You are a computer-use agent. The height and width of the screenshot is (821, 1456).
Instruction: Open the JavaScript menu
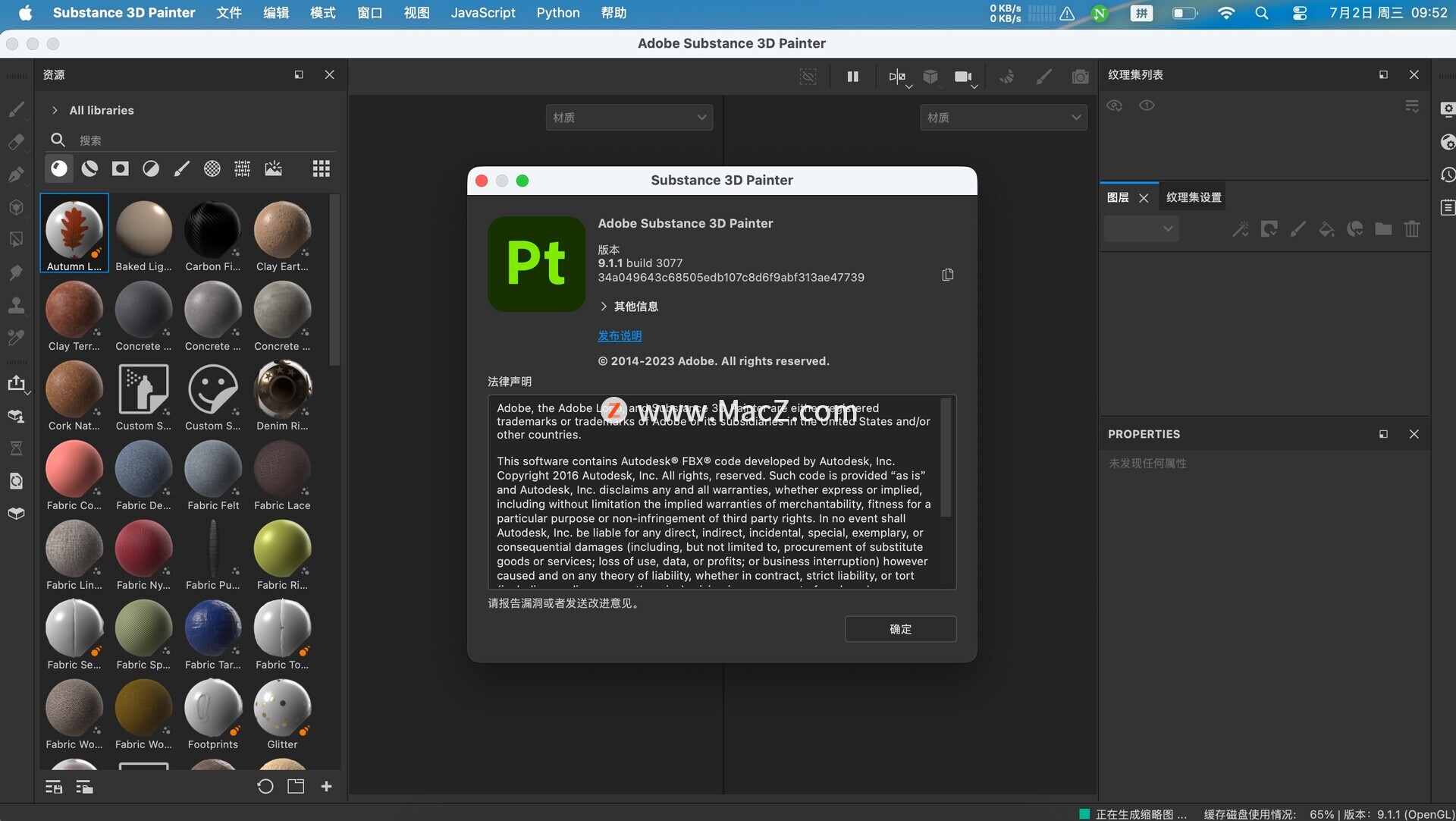point(483,13)
